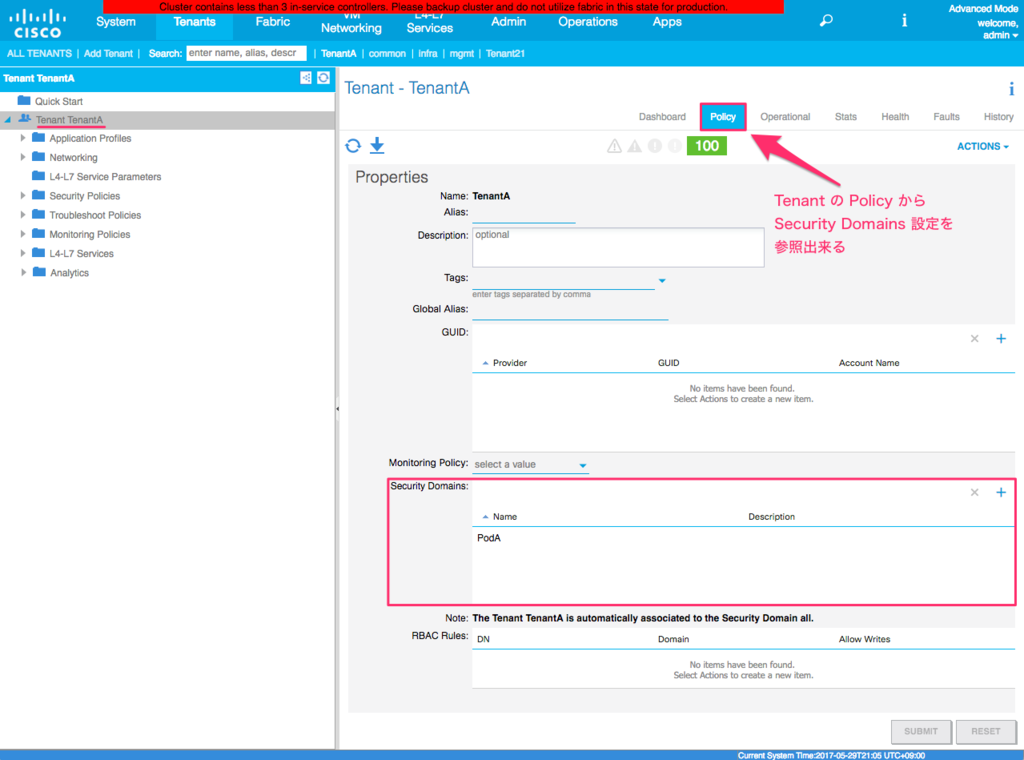
Task: Click the Add Tenant link
Action: point(108,54)
